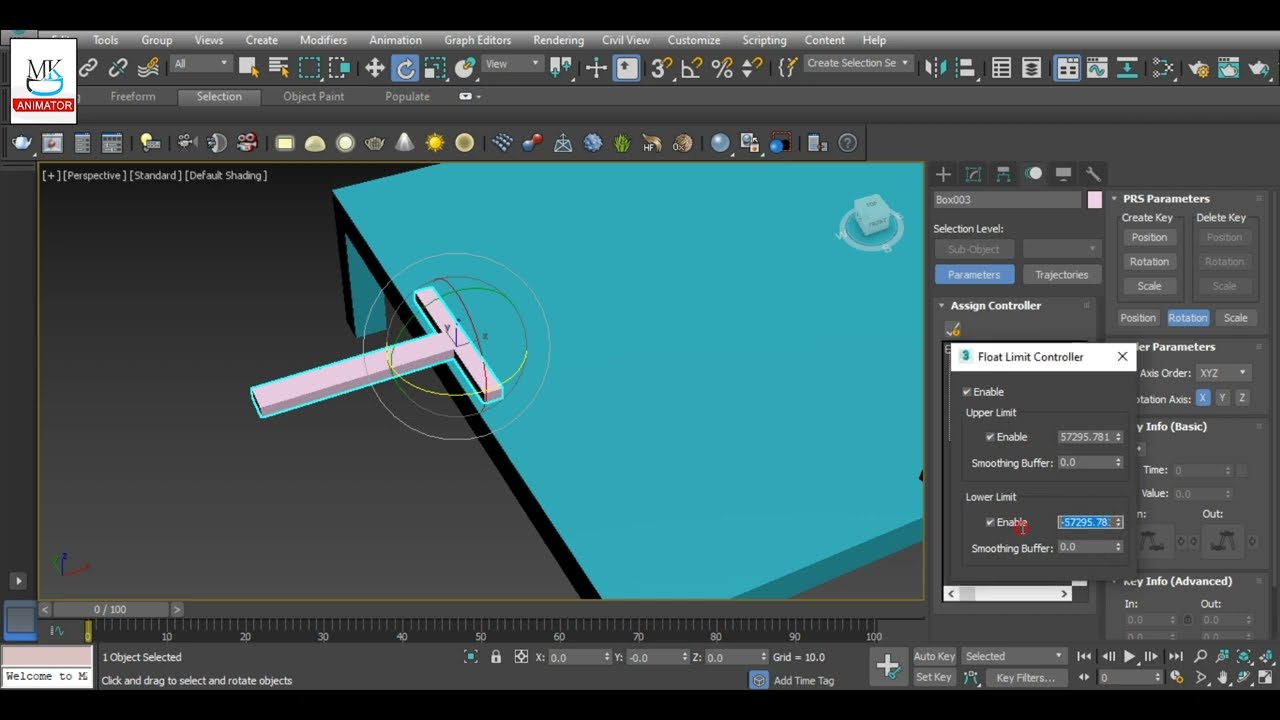Click the Rectangular Selection Region icon
This screenshot has width=1280, height=720.
coord(310,68)
